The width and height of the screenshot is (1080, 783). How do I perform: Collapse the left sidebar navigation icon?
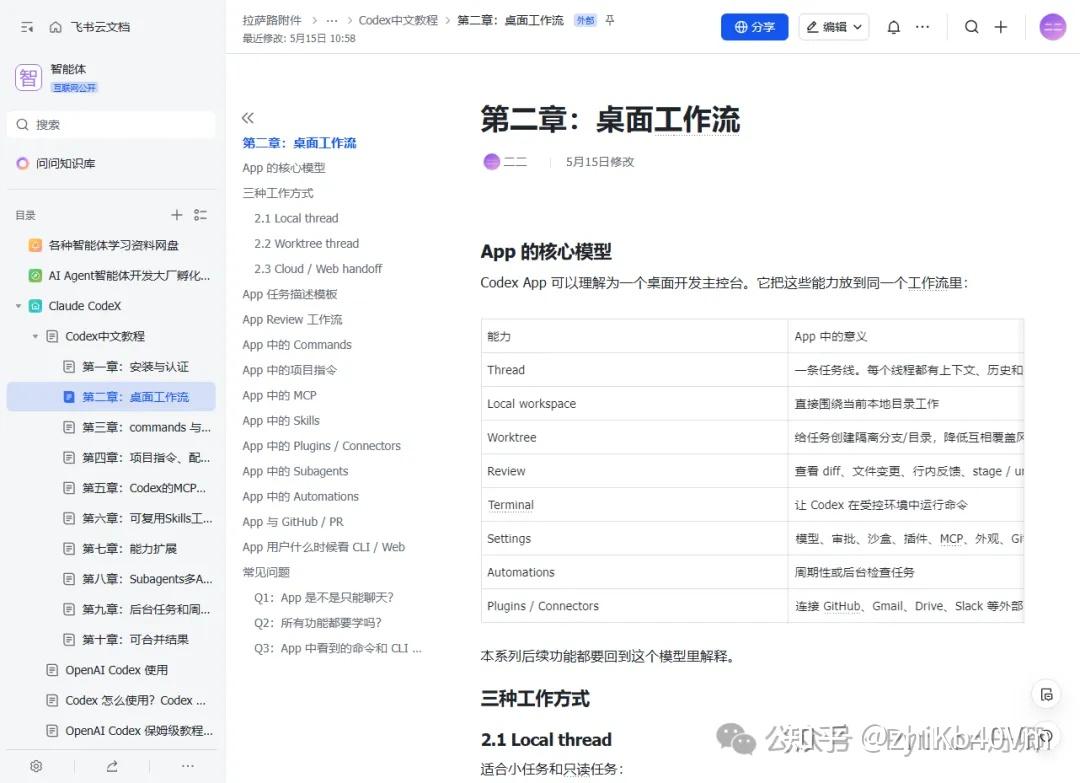pos(27,28)
